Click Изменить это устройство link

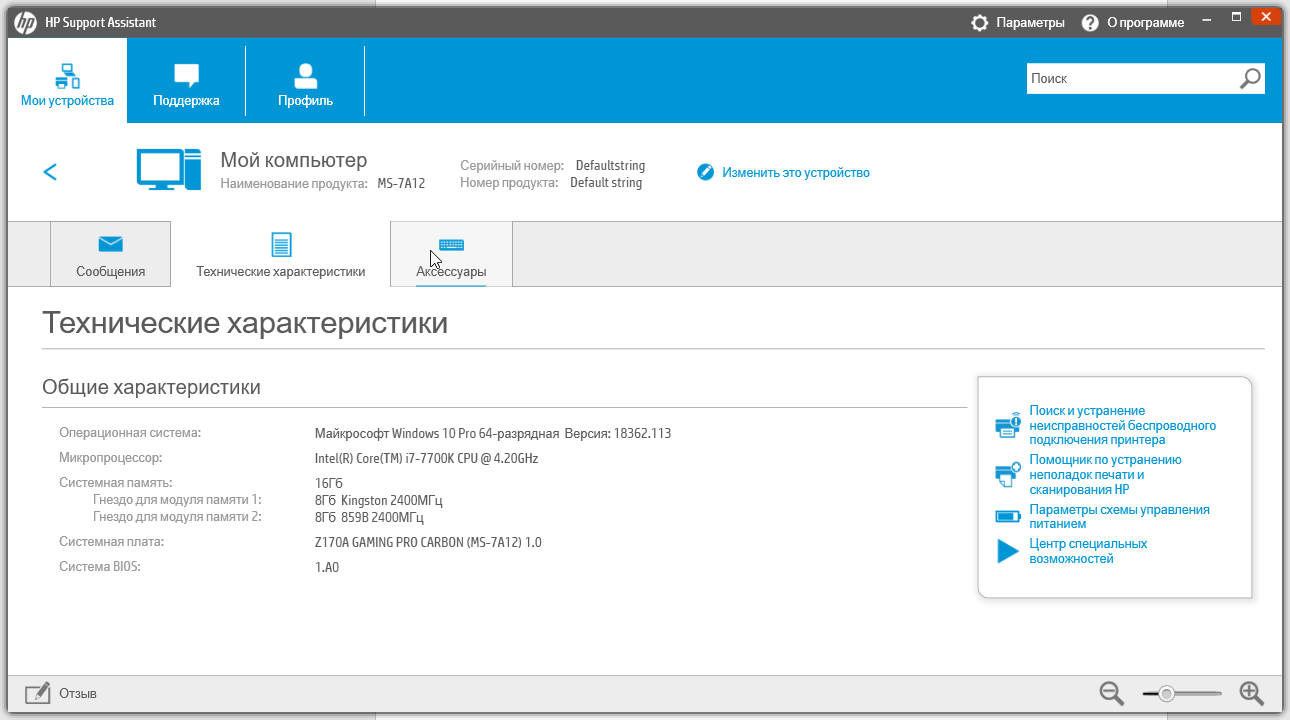(796, 172)
